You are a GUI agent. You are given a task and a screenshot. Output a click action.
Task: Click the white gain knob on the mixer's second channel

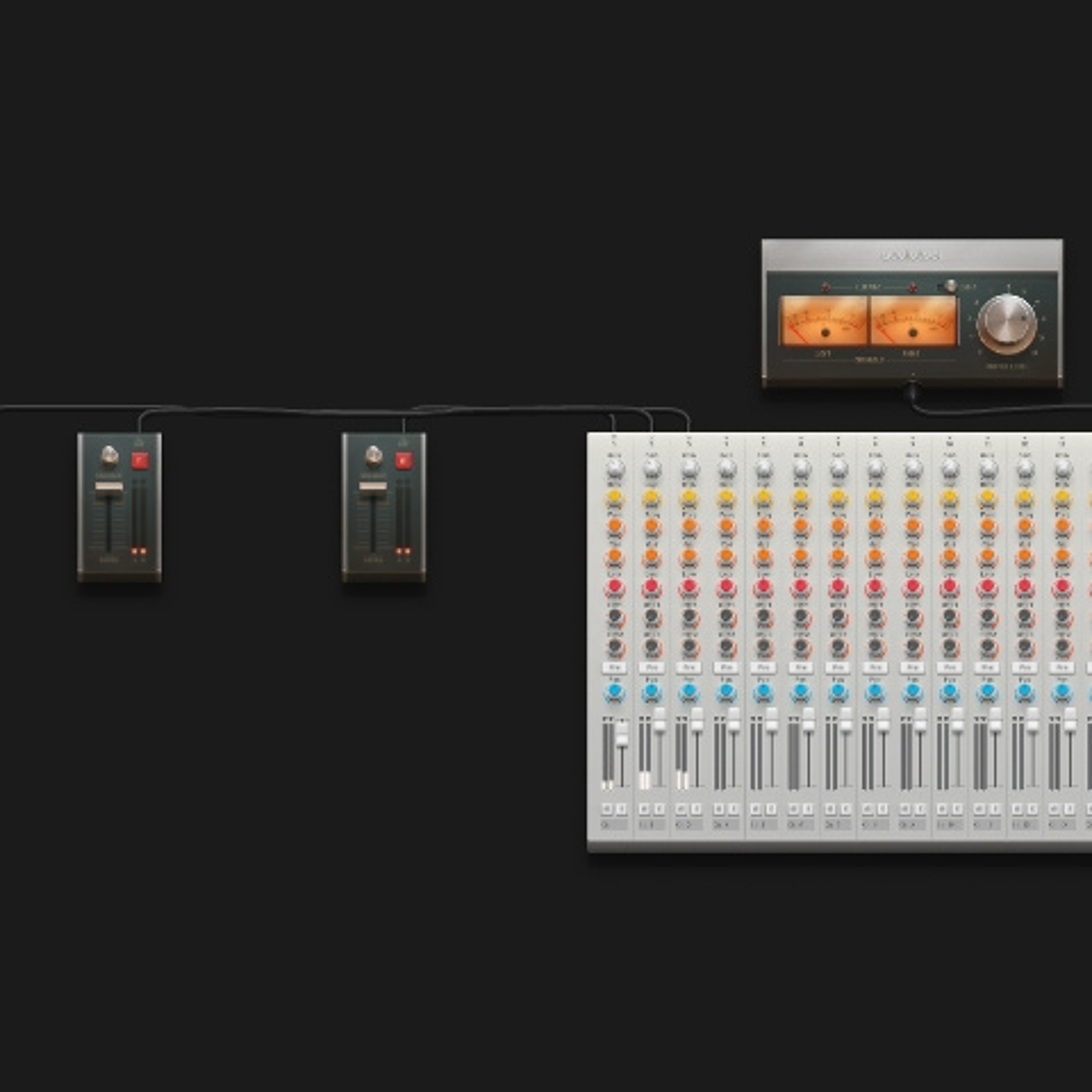[x=651, y=468]
